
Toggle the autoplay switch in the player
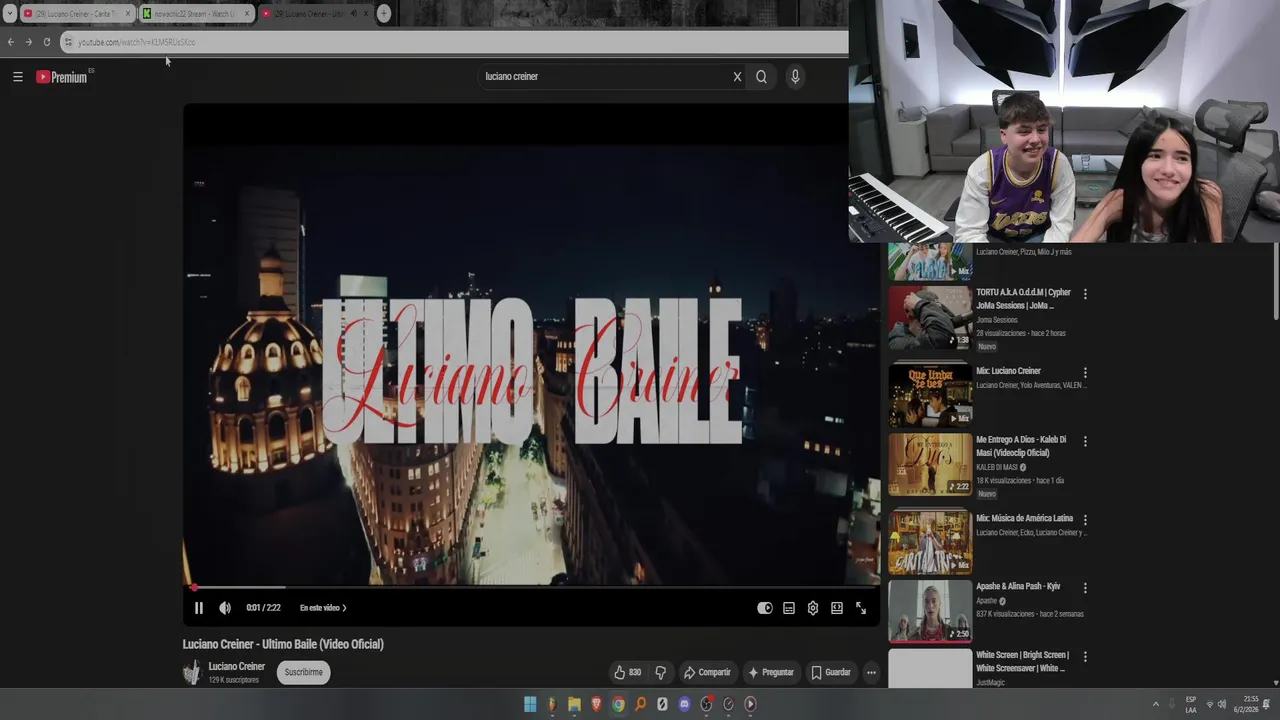(x=765, y=608)
